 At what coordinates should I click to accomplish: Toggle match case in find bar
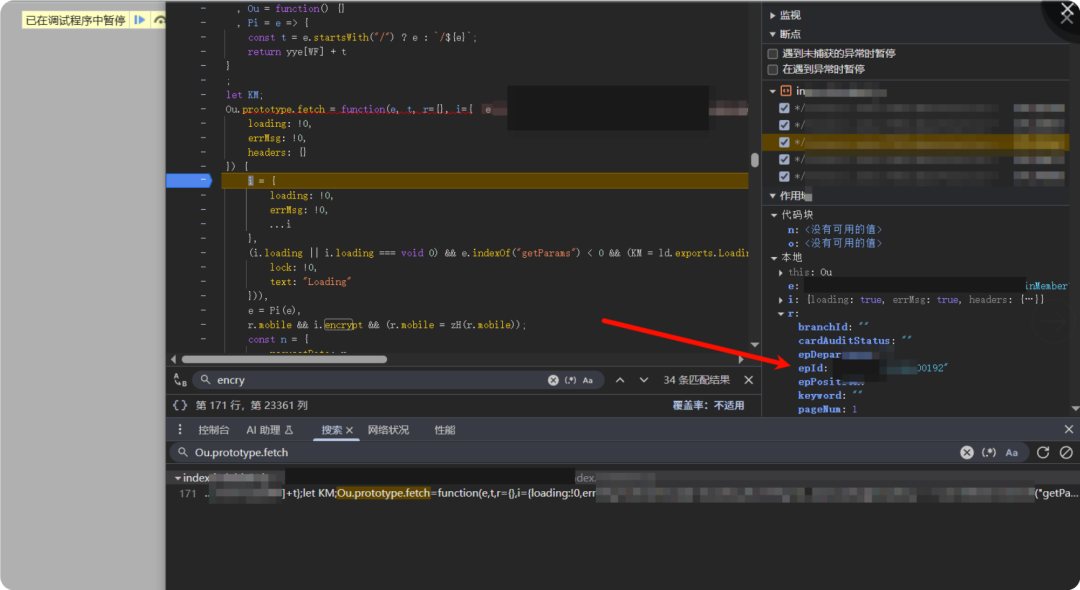tap(588, 380)
